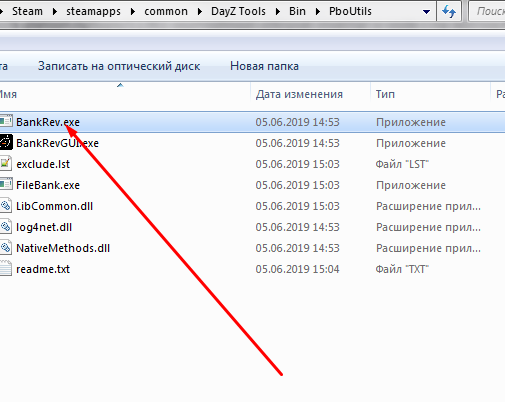Select the BankRevGUI.exe black icon
Viewport: 505px width, 402px height.
[6, 143]
